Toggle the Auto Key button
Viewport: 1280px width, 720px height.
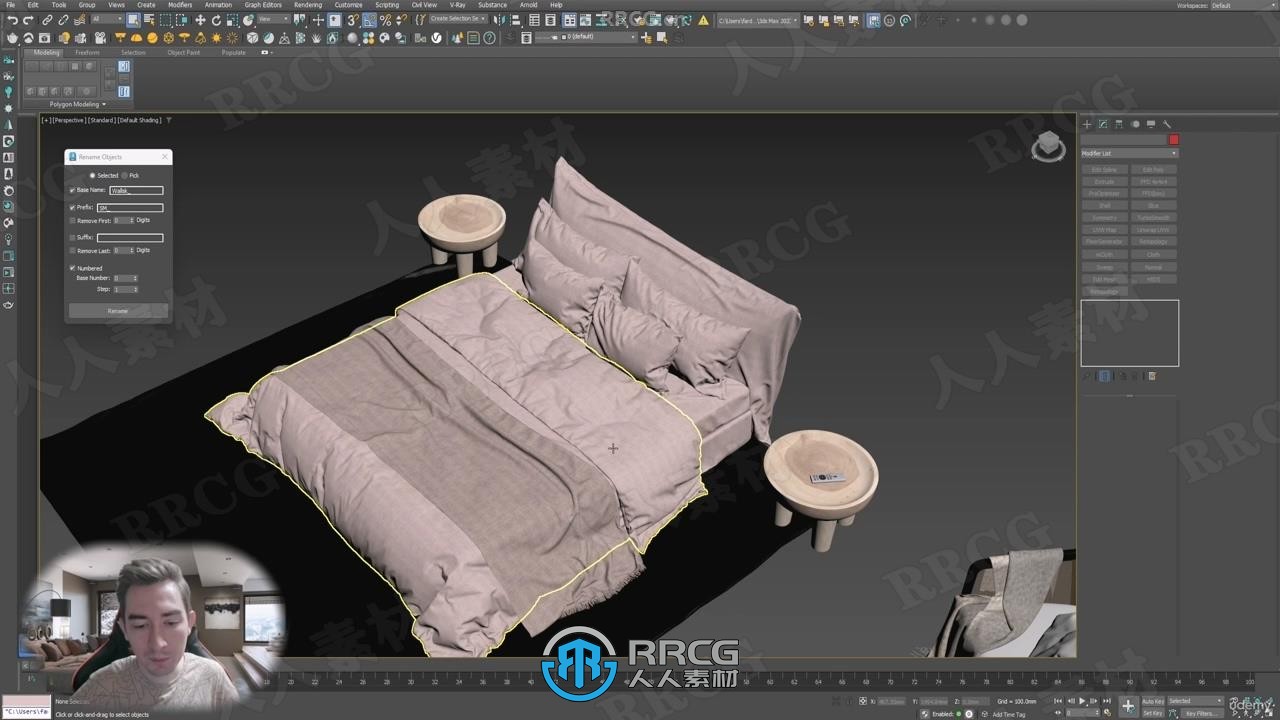[x=1153, y=701]
